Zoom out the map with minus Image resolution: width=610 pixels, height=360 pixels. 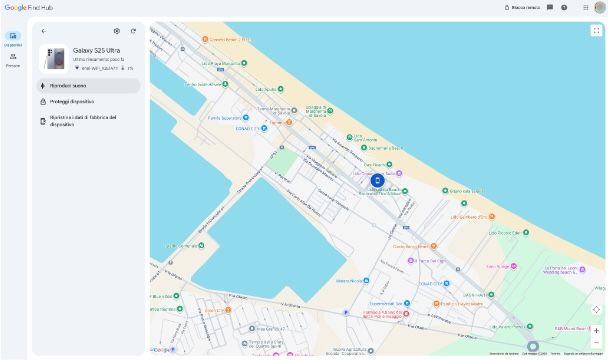[x=596, y=342]
